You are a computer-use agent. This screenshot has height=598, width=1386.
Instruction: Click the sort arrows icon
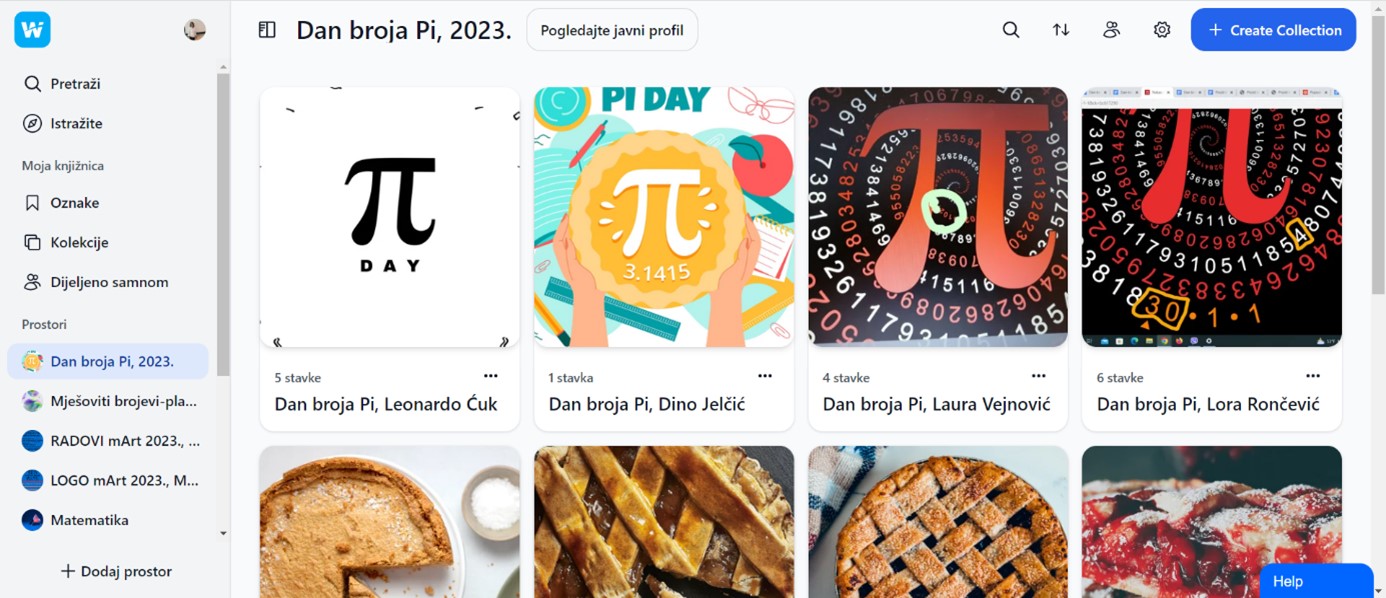pyautogui.click(x=1061, y=30)
